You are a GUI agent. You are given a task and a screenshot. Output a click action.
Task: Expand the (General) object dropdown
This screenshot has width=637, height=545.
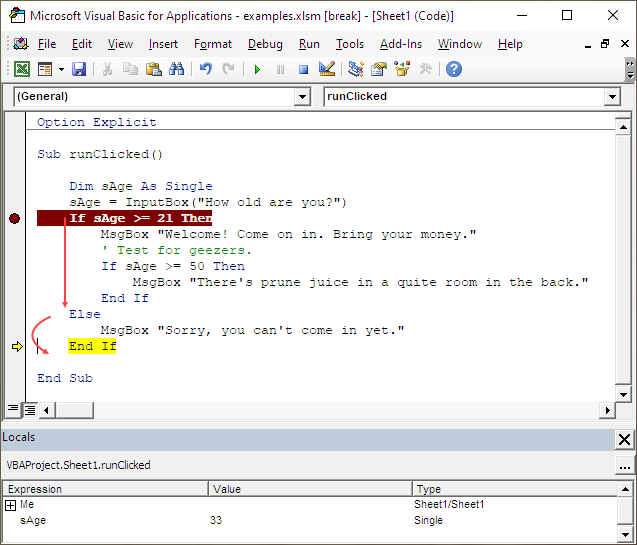(302, 97)
